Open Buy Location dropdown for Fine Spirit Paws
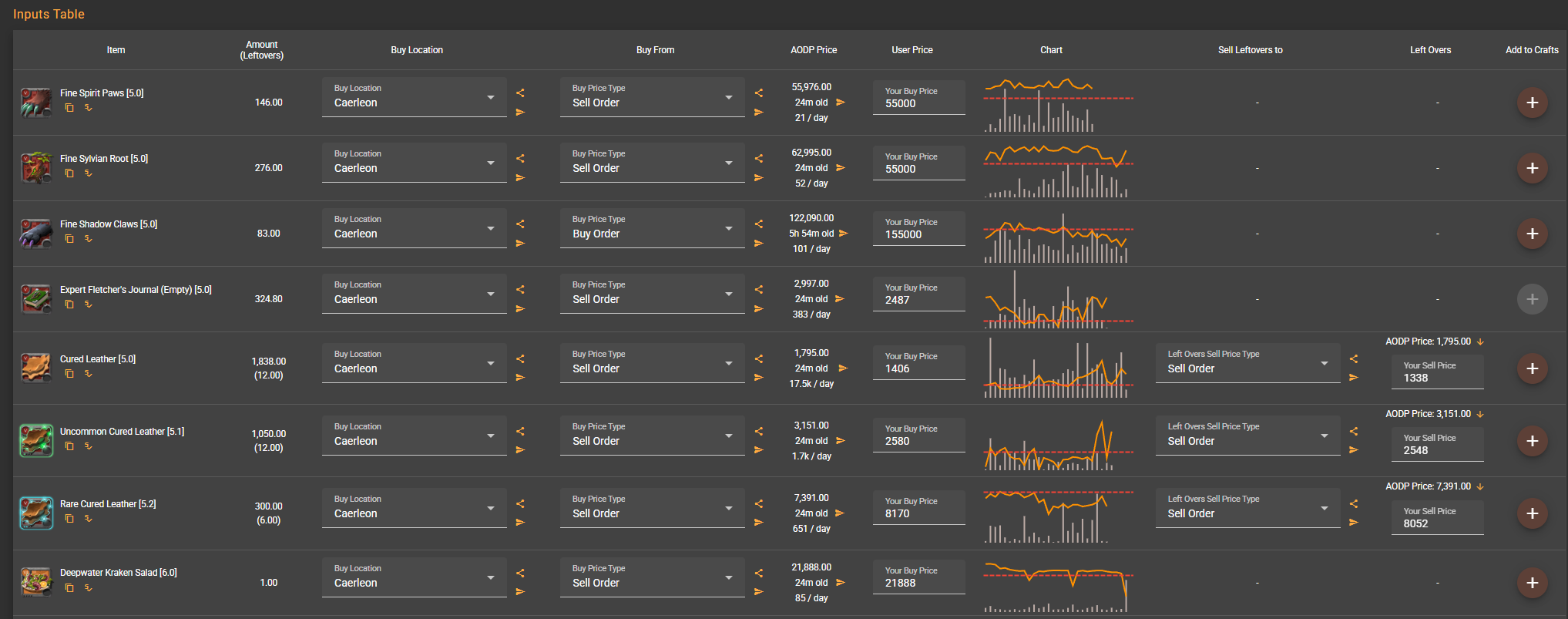The height and width of the screenshot is (619, 1568). pos(414,97)
